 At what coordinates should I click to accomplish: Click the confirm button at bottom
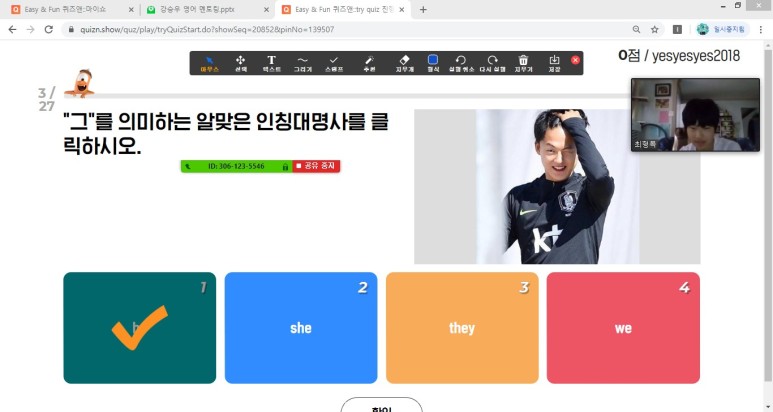(382, 406)
